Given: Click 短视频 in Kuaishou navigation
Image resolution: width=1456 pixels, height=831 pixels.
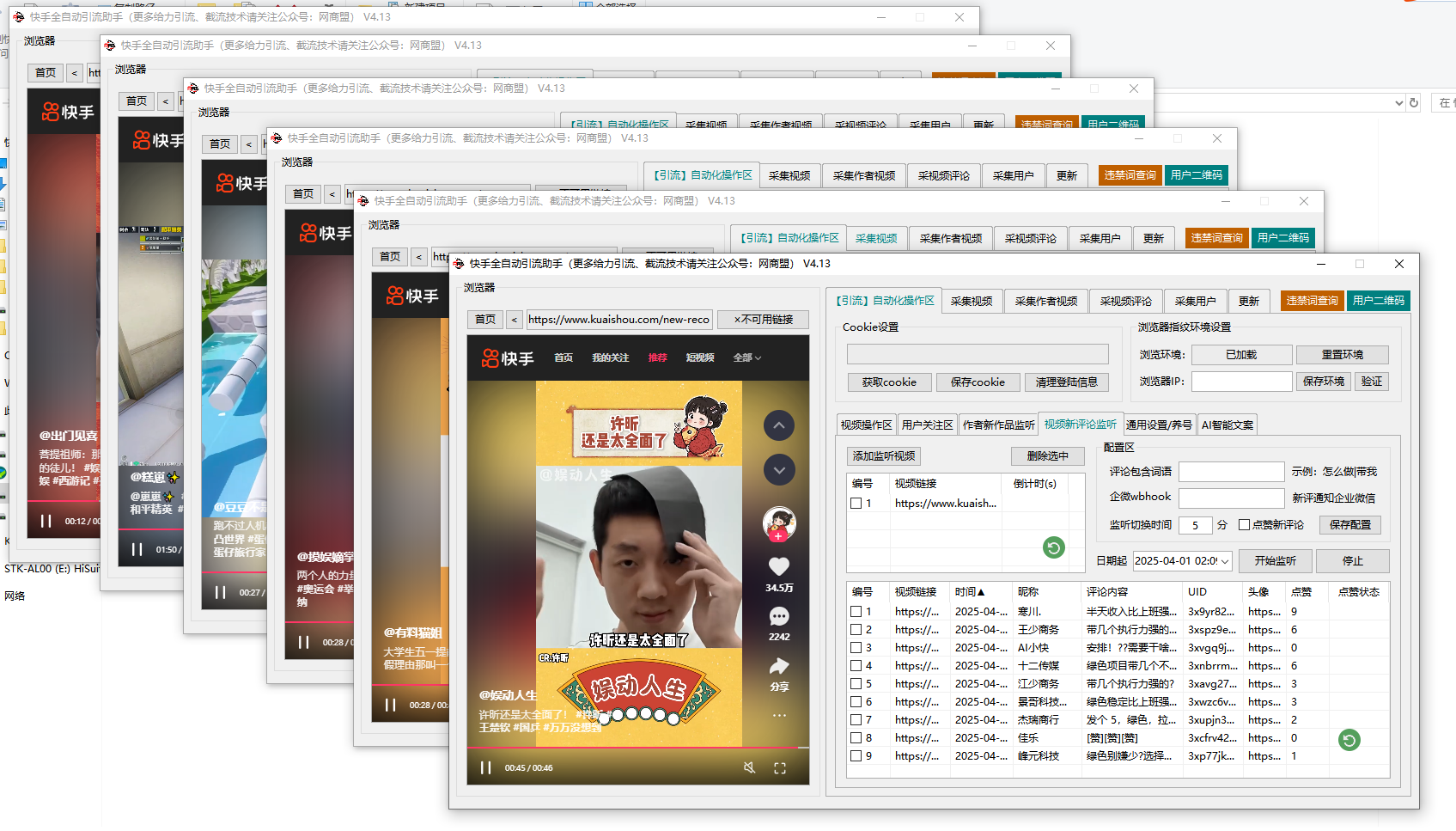Looking at the screenshot, I should (700, 357).
